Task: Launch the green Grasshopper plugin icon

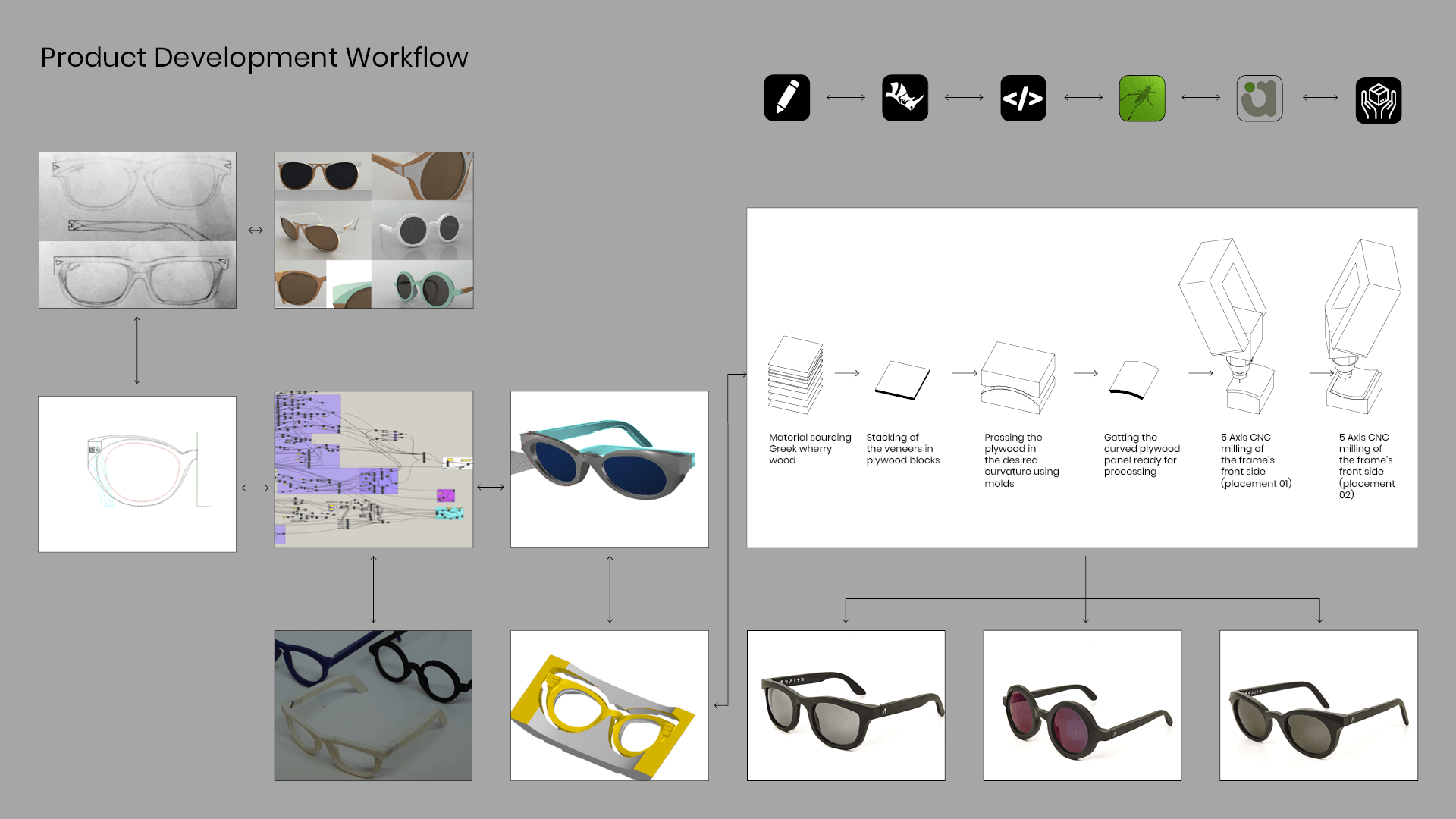Action: [x=1142, y=97]
